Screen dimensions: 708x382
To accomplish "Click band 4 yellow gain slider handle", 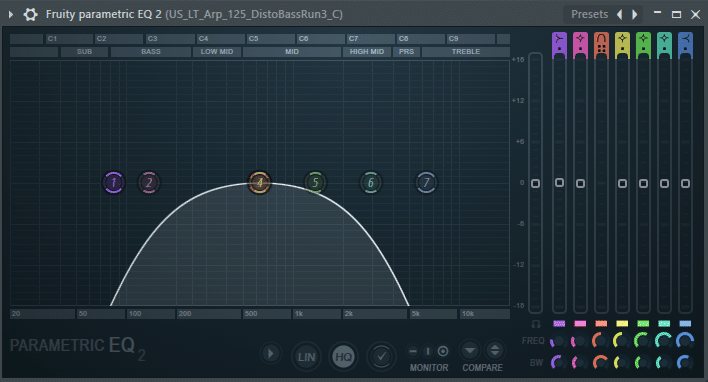I will (x=622, y=183).
